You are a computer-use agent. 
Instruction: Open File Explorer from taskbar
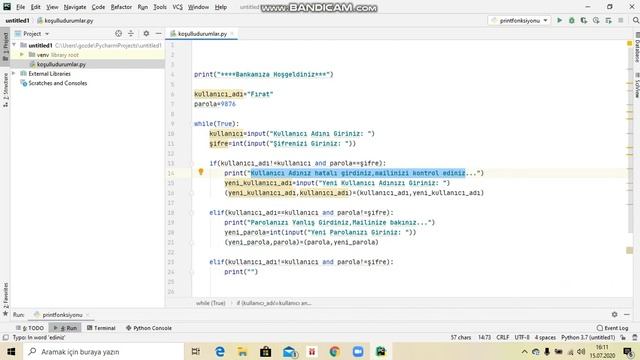click(x=242, y=351)
